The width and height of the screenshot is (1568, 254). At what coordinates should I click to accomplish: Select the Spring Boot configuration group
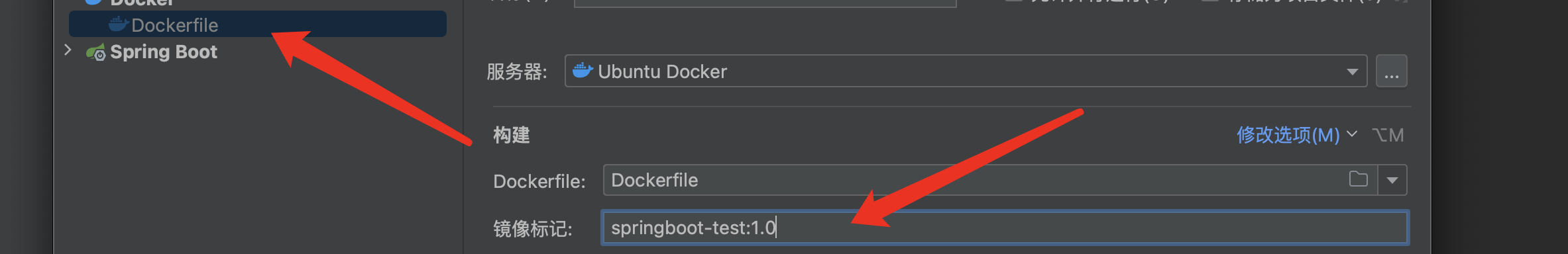pyautogui.click(x=163, y=52)
